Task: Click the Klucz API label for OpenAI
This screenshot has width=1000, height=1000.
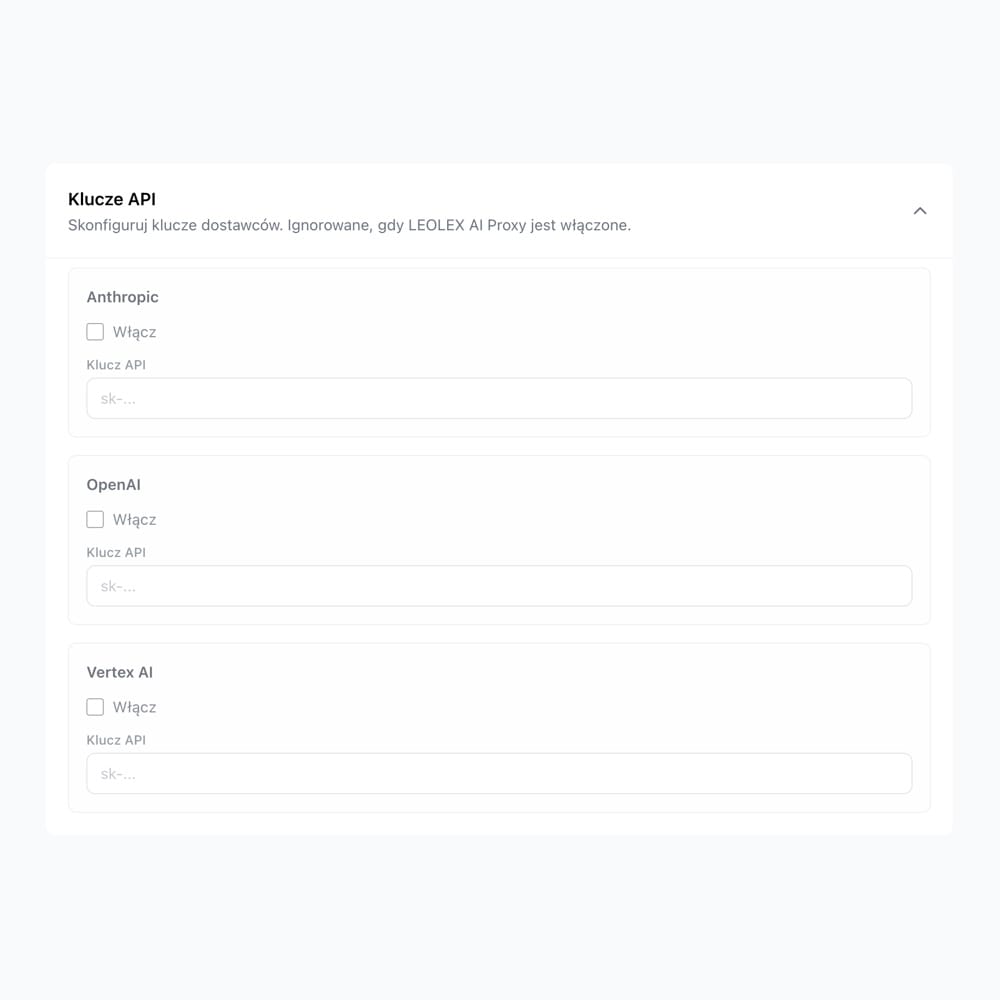Action: 116,552
